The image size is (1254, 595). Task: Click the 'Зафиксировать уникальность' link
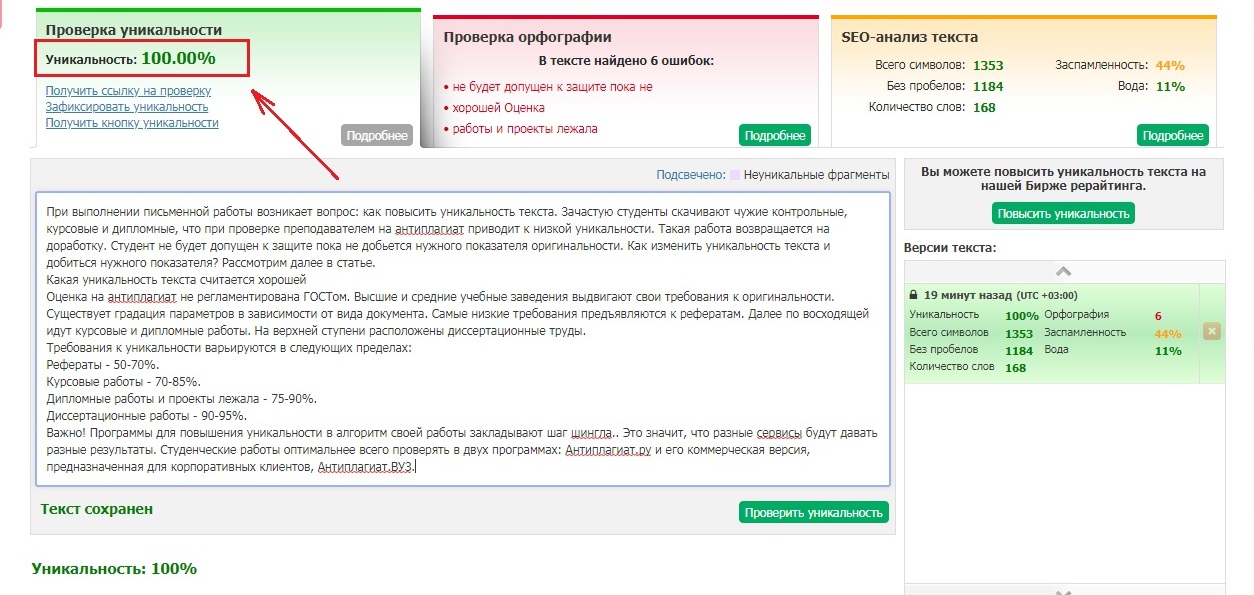pos(127,107)
